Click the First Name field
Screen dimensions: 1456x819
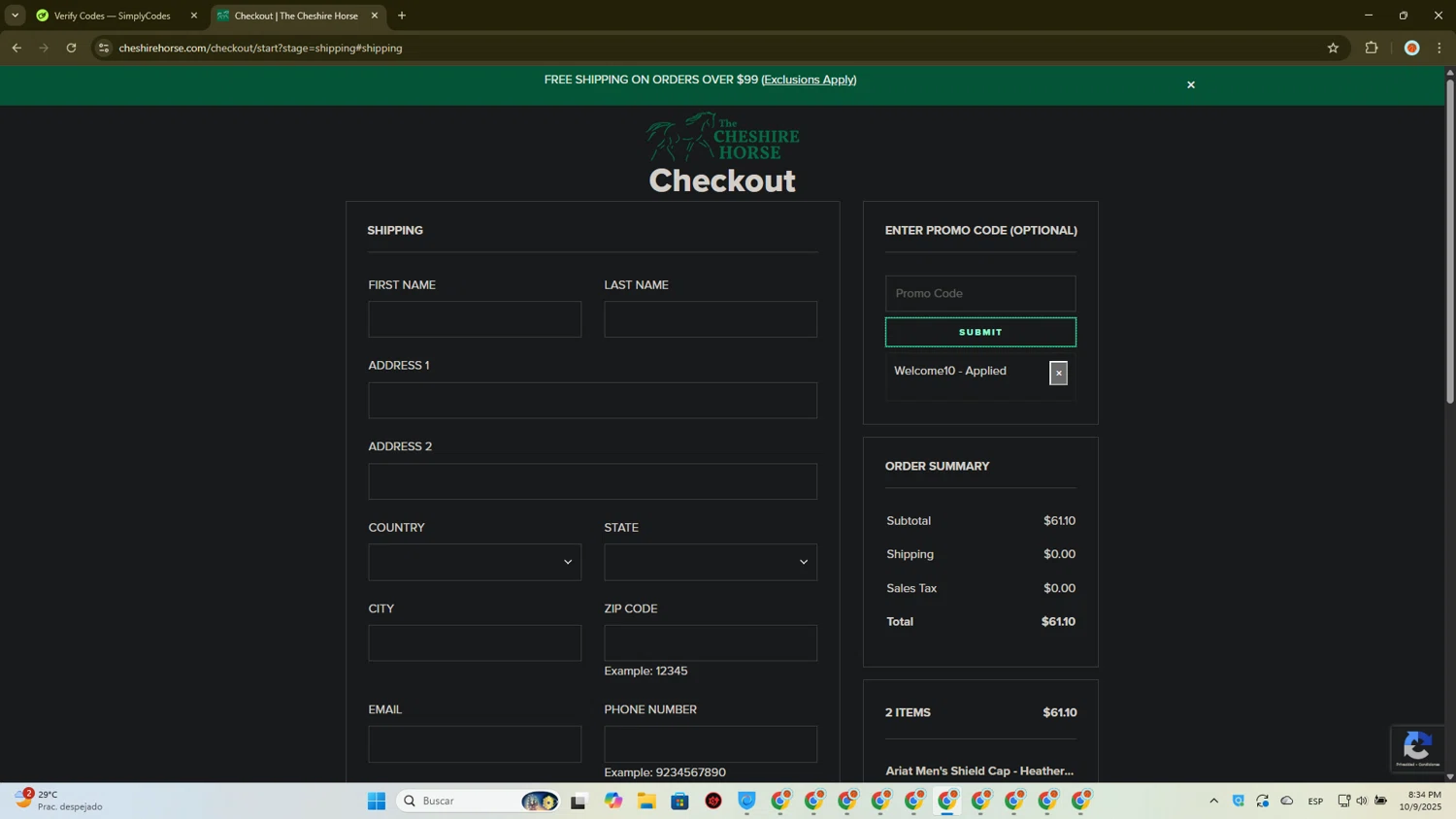[x=475, y=319]
